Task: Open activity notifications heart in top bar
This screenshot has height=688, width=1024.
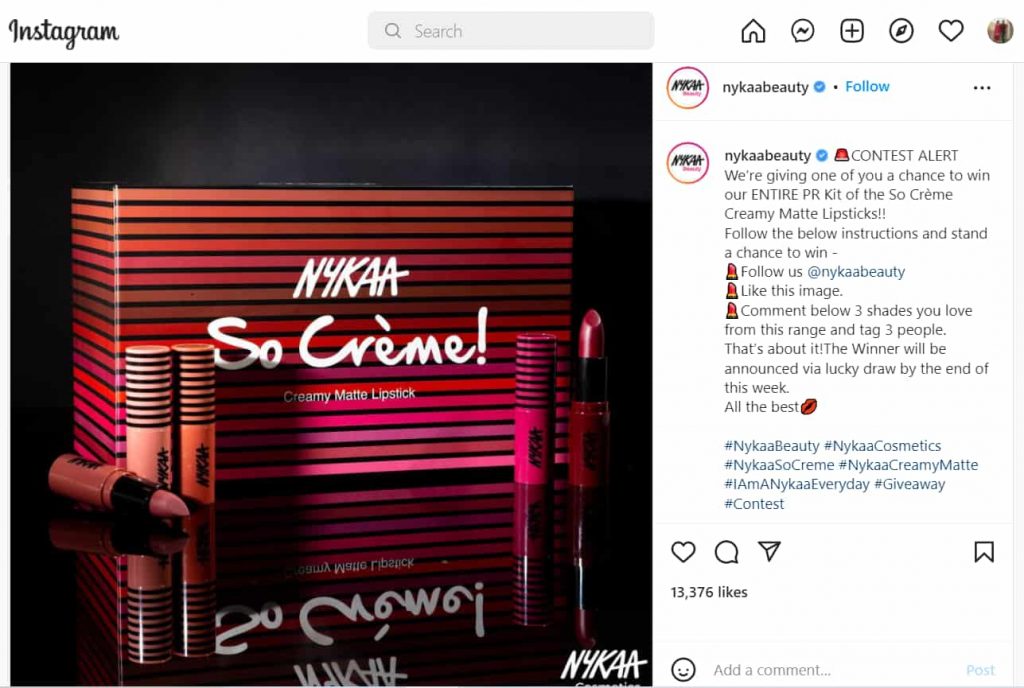Action: click(x=951, y=31)
